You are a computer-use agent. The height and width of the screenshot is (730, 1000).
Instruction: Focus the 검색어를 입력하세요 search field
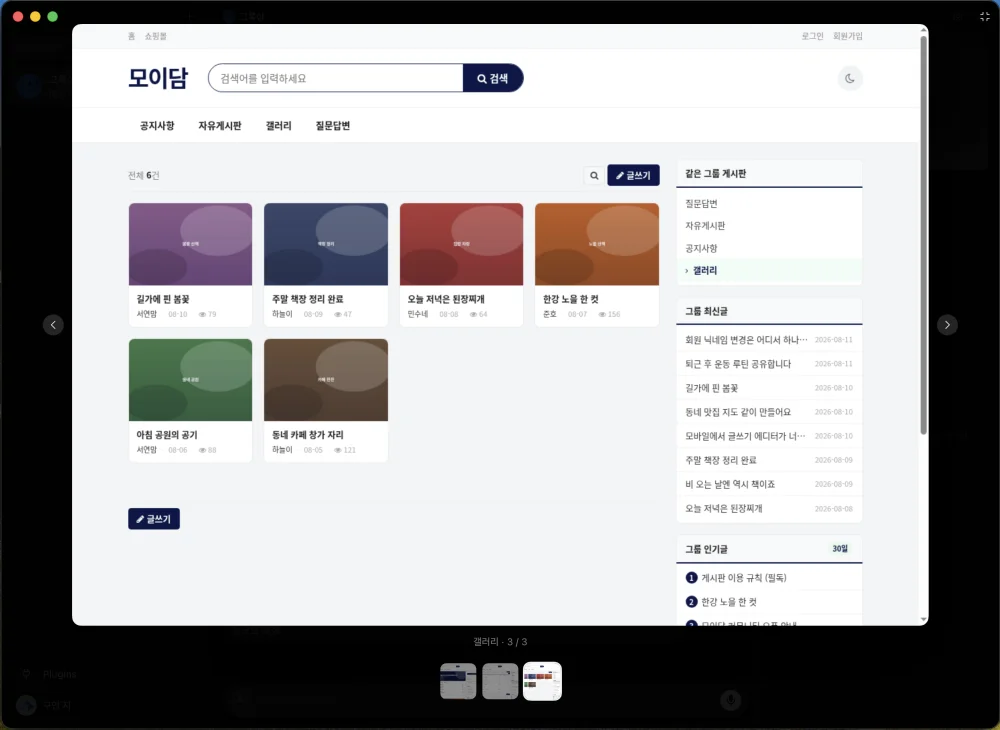click(x=335, y=78)
